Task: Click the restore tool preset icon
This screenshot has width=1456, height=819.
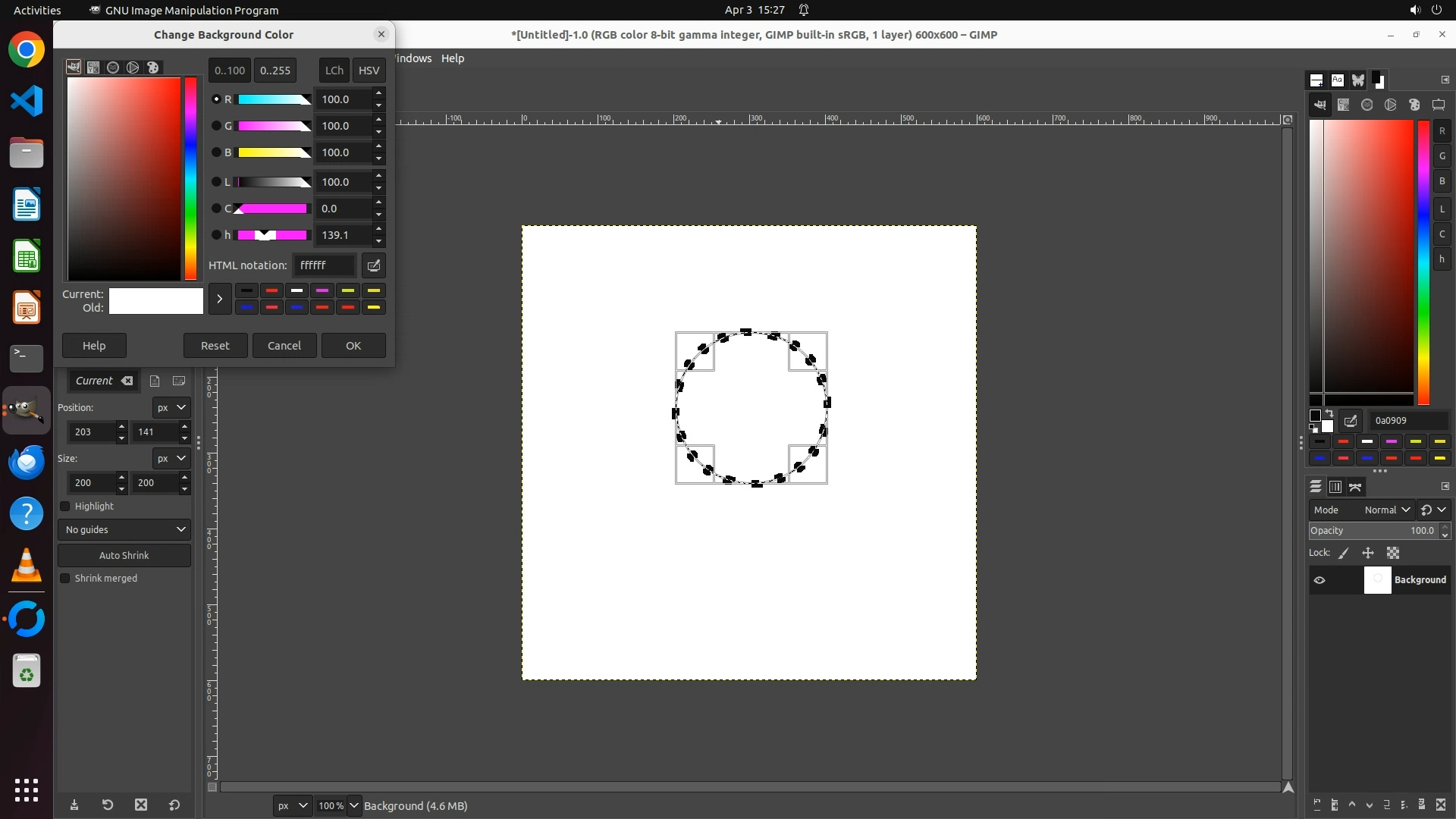Action: click(x=107, y=805)
